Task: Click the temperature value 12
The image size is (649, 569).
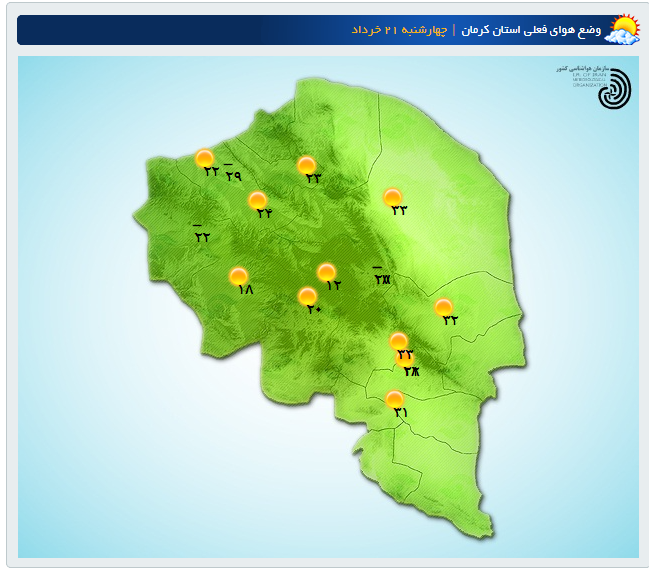Action: click(334, 285)
